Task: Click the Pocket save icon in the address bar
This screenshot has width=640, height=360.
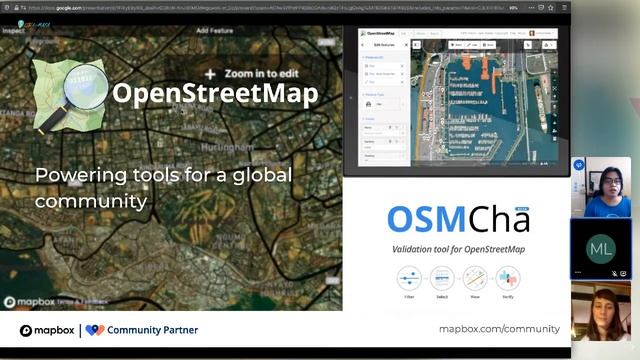Action: coord(541,8)
